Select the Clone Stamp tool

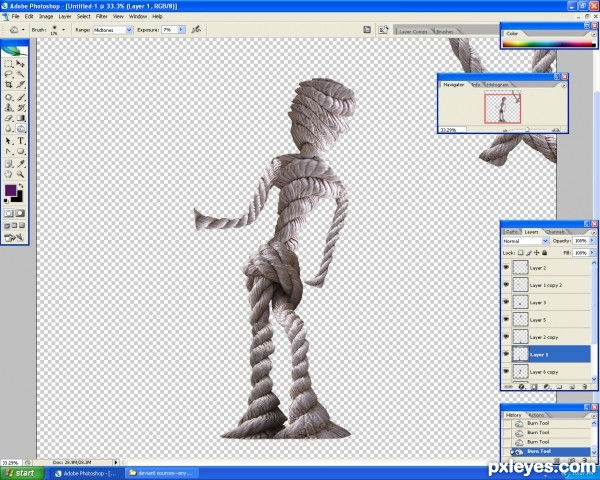[x=9, y=108]
